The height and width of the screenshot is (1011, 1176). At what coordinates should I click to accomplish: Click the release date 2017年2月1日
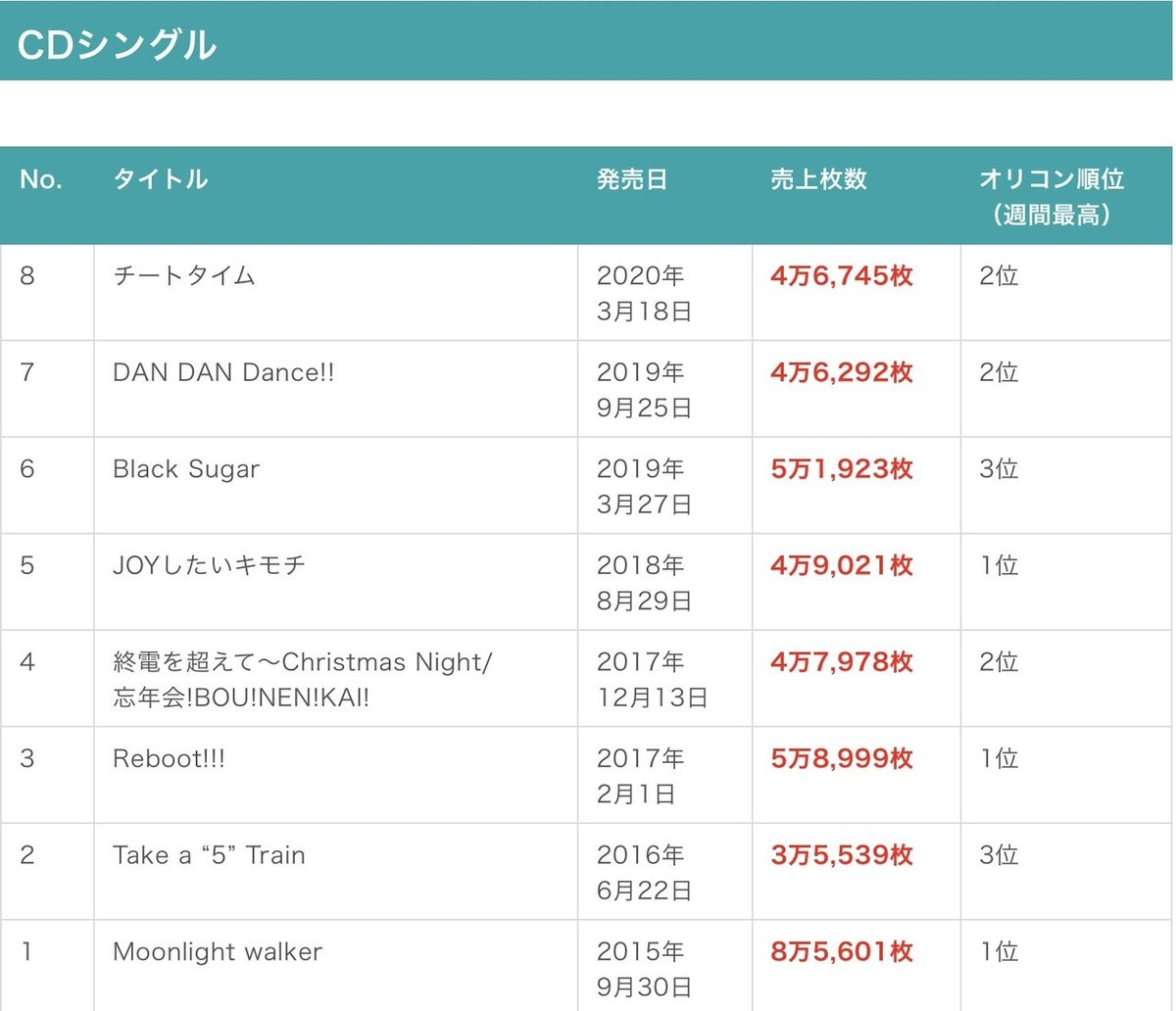click(641, 777)
